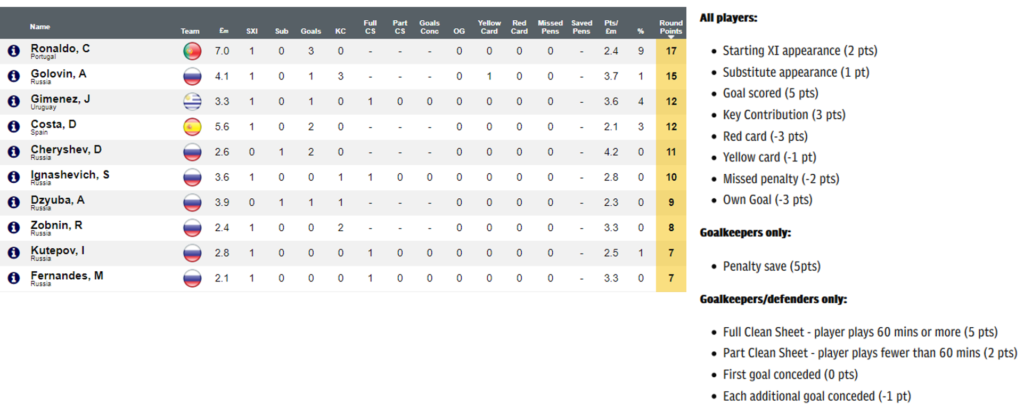Image resolution: width=1024 pixels, height=413 pixels.
Task: Toggle the sort arrow under Round Points
Action: pos(671,36)
